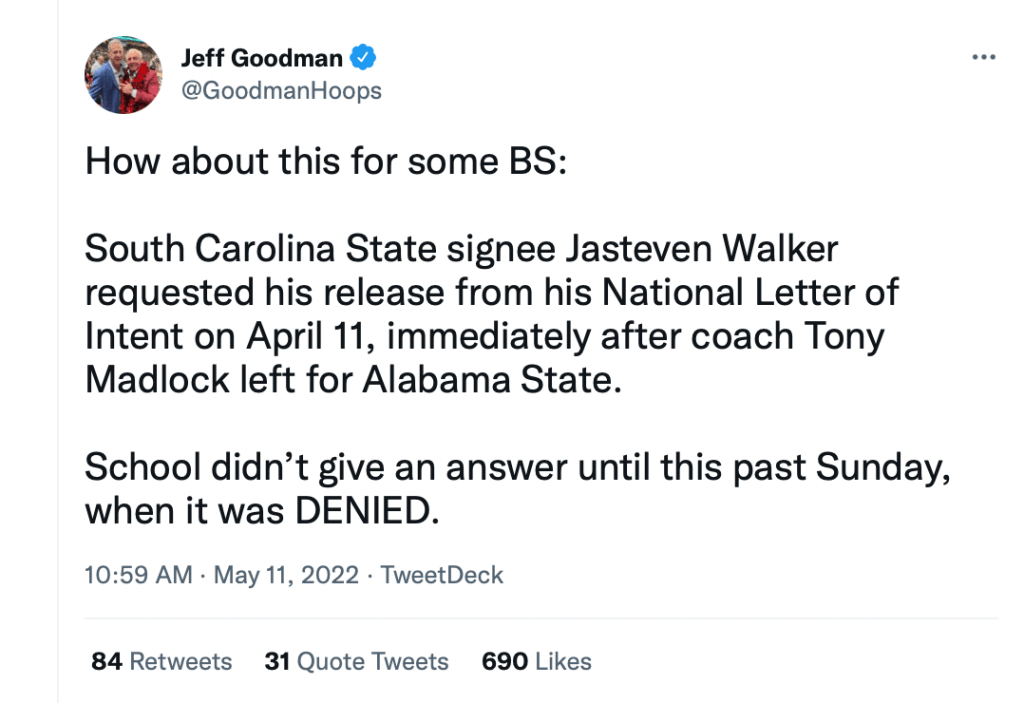Show the 690 Likes list
The width and height of the screenshot is (1024, 703).
point(536,661)
